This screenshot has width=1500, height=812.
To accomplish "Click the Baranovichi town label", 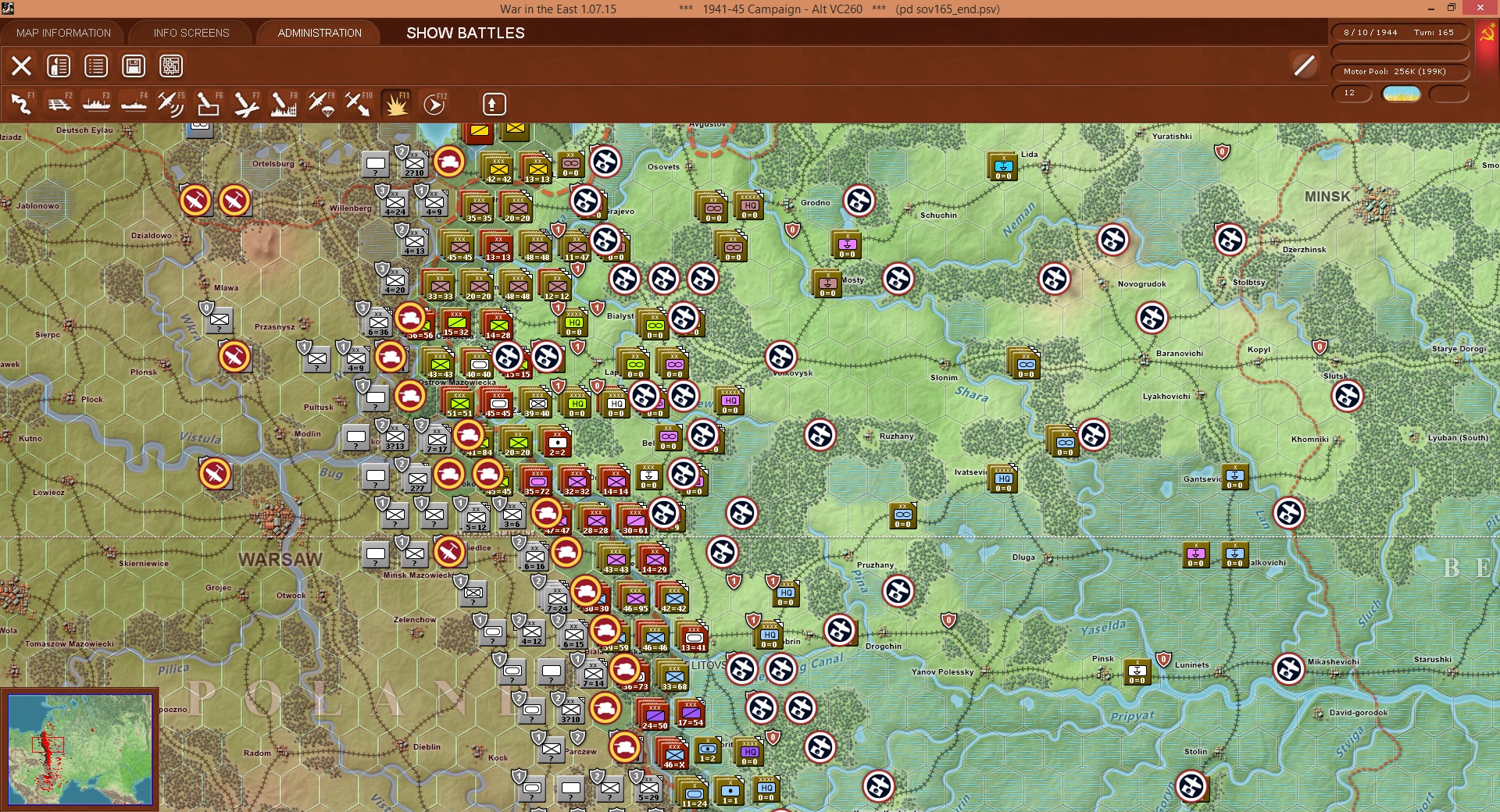I will coord(1180,354).
